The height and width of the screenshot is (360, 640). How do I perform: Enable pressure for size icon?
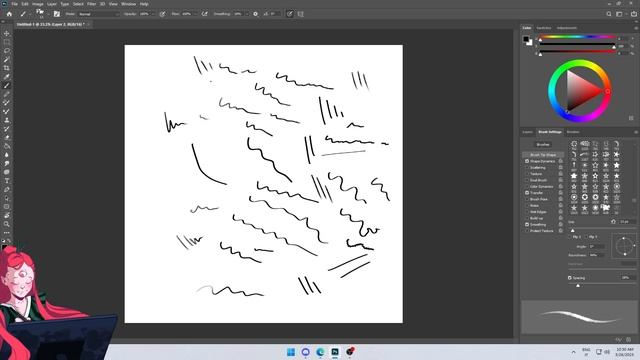[x=289, y=14]
